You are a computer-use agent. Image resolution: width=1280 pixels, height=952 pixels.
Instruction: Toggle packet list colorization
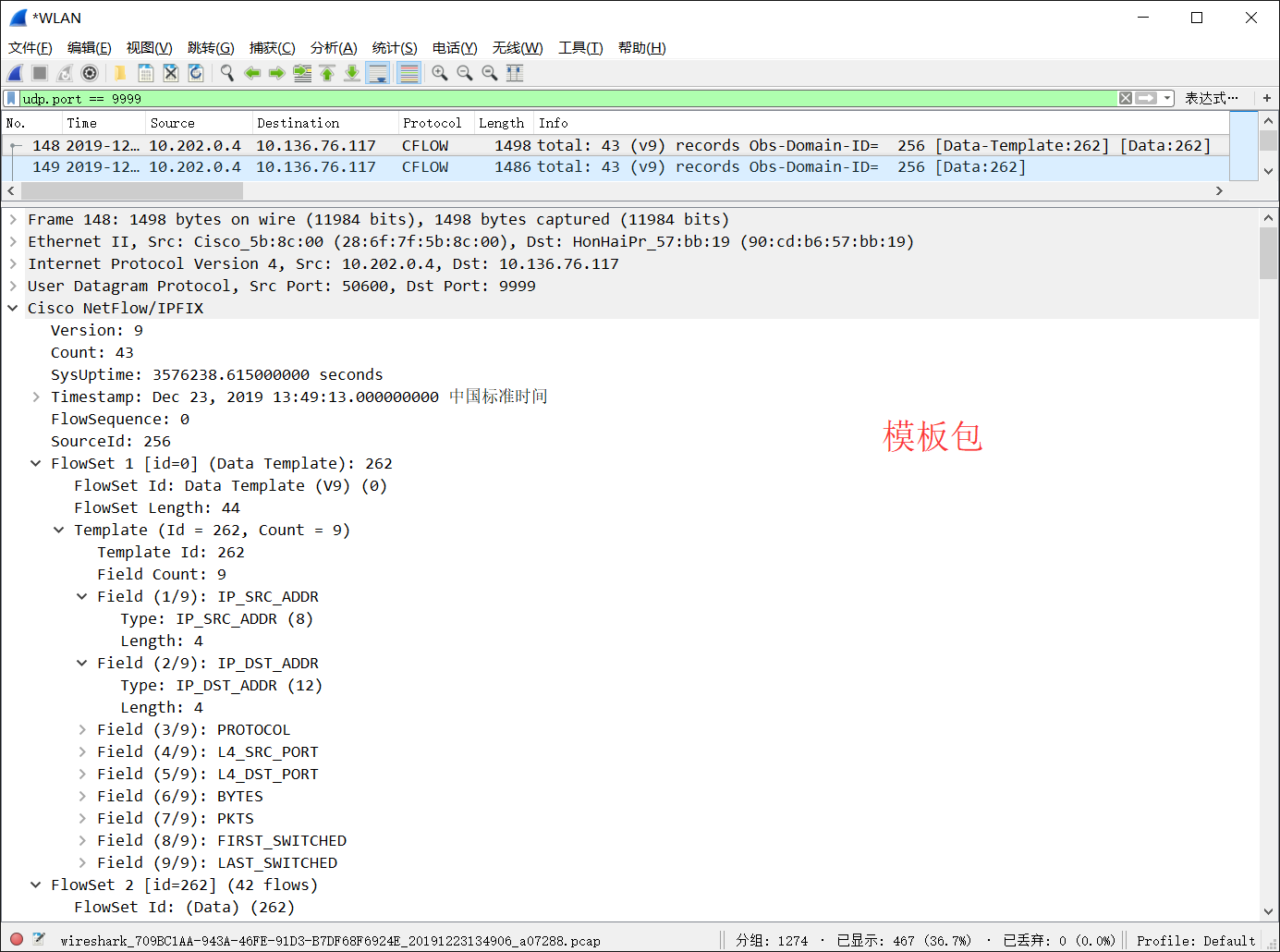pos(408,73)
